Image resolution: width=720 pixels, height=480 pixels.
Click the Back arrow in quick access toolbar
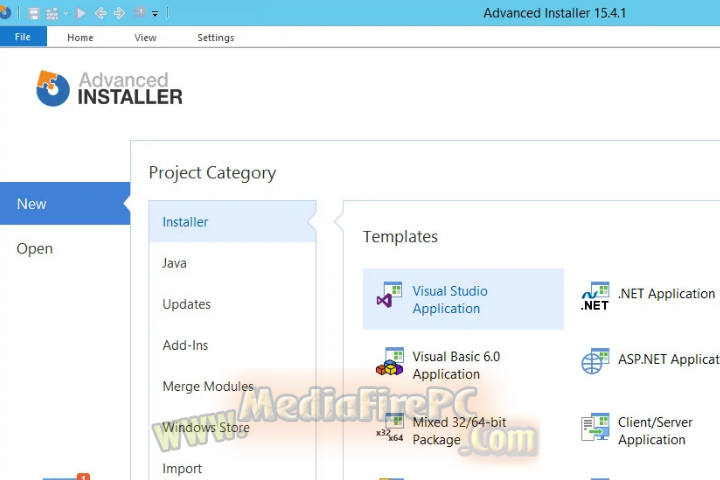pos(100,13)
